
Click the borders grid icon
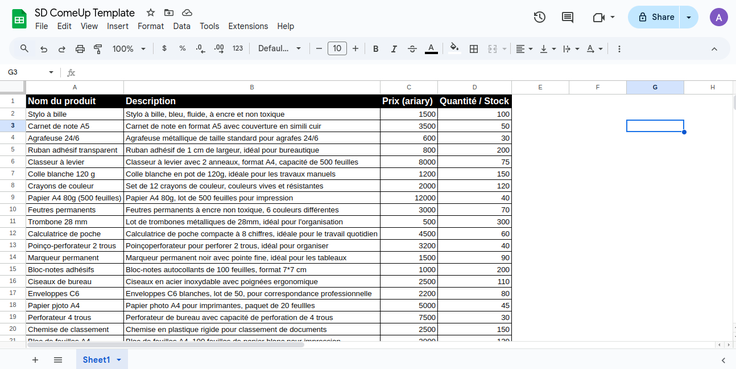474,49
